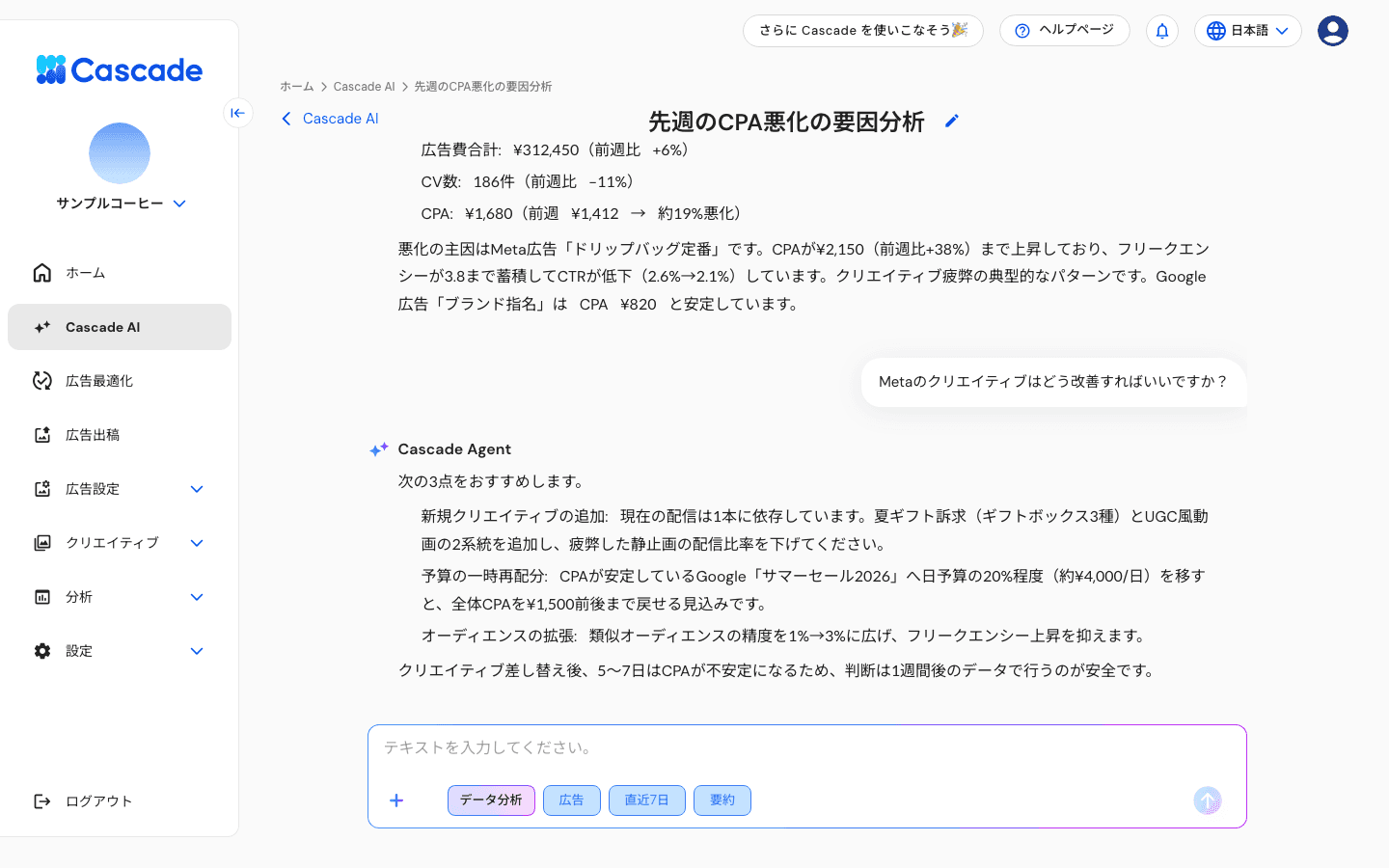Click the 分析 chart icon

42,597
